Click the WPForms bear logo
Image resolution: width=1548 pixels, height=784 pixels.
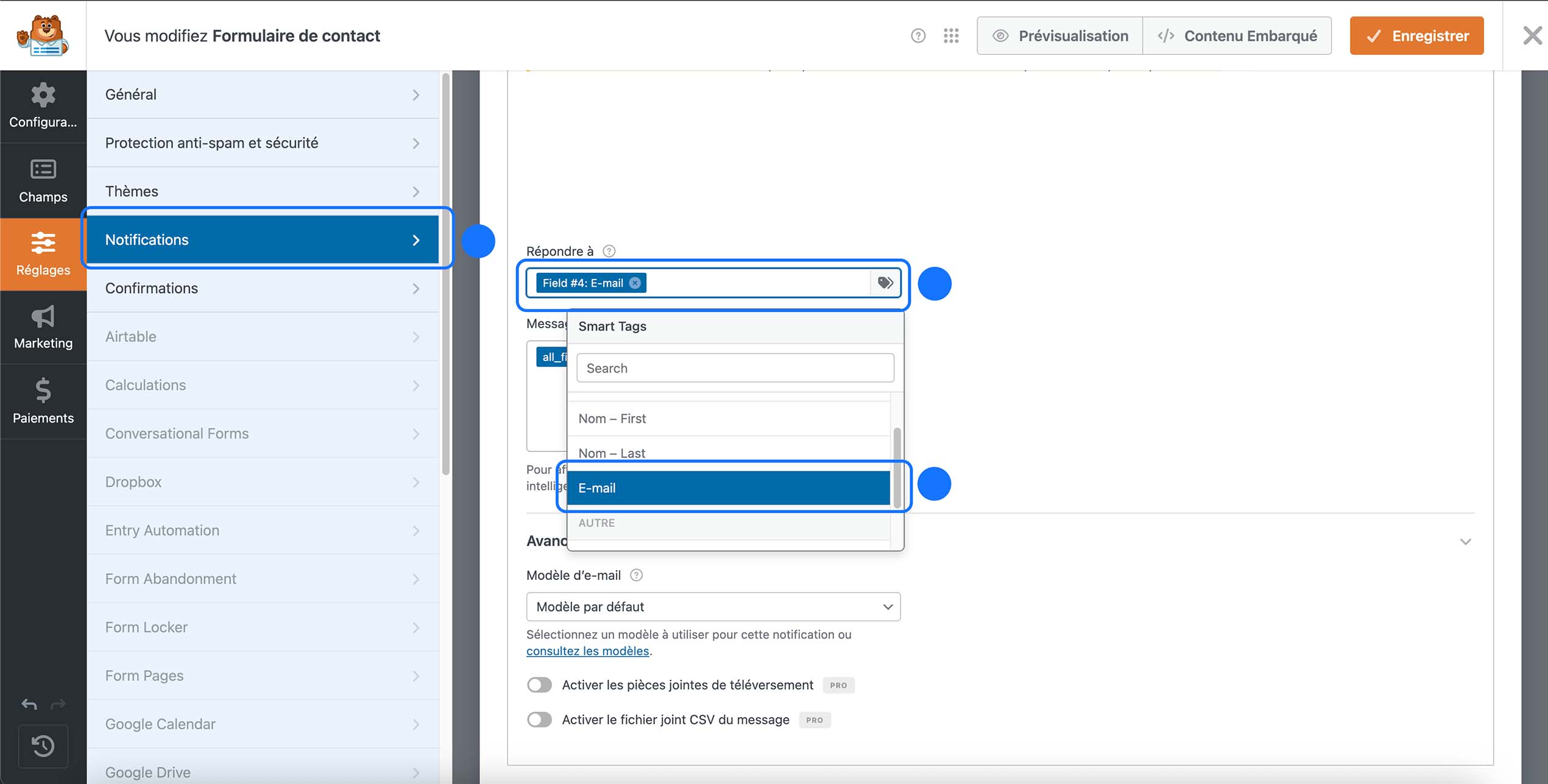point(43,35)
